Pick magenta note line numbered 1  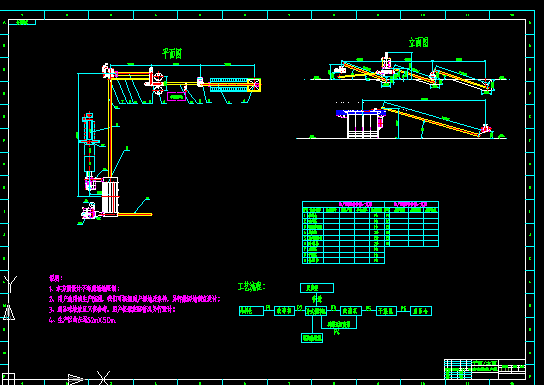coord(84,289)
